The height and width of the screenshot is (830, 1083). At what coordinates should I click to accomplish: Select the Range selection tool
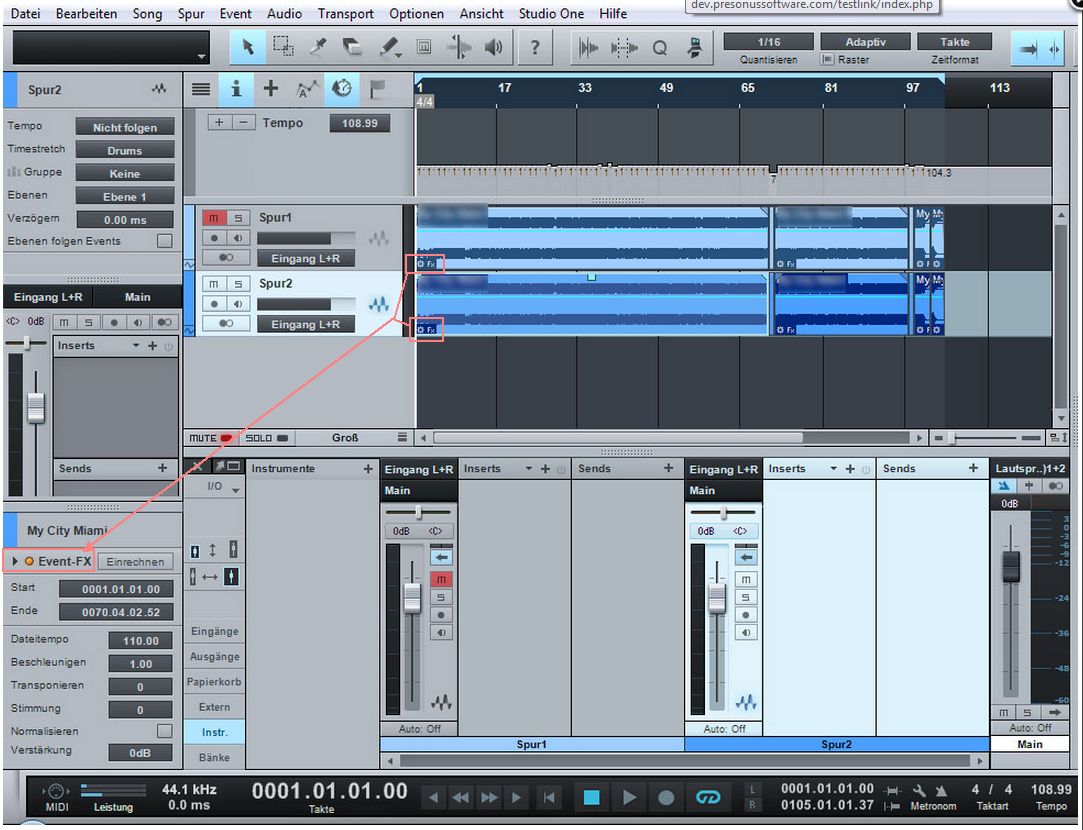pyautogui.click(x=283, y=47)
